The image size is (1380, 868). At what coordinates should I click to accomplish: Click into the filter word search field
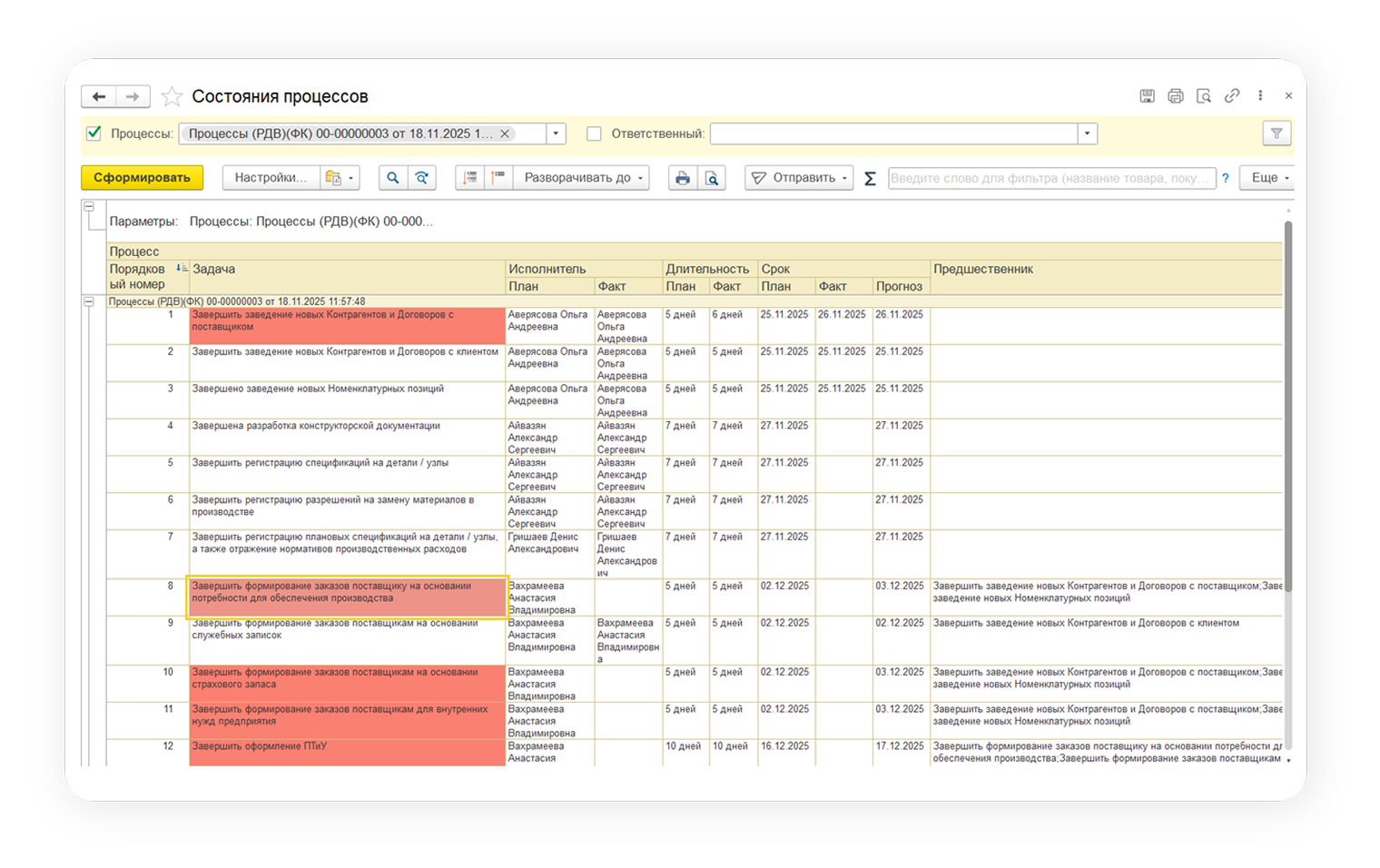click(1050, 178)
